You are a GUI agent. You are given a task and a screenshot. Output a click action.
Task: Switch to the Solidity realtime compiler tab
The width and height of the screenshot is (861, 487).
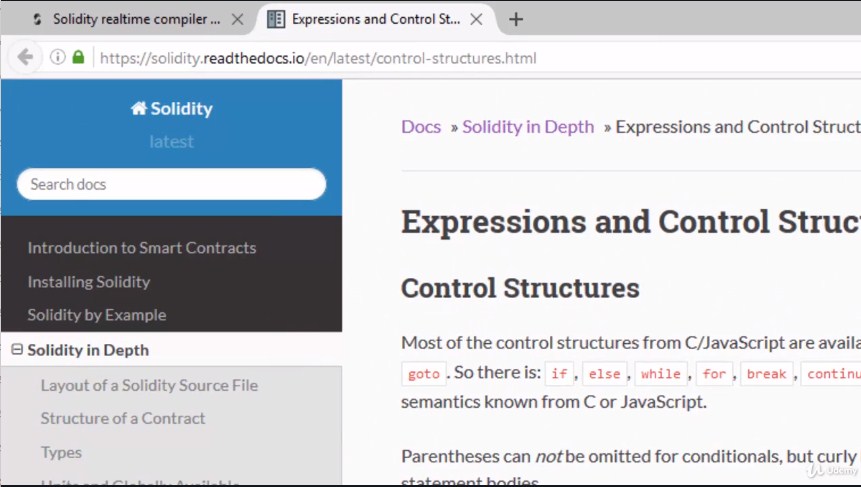pos(136,19)
